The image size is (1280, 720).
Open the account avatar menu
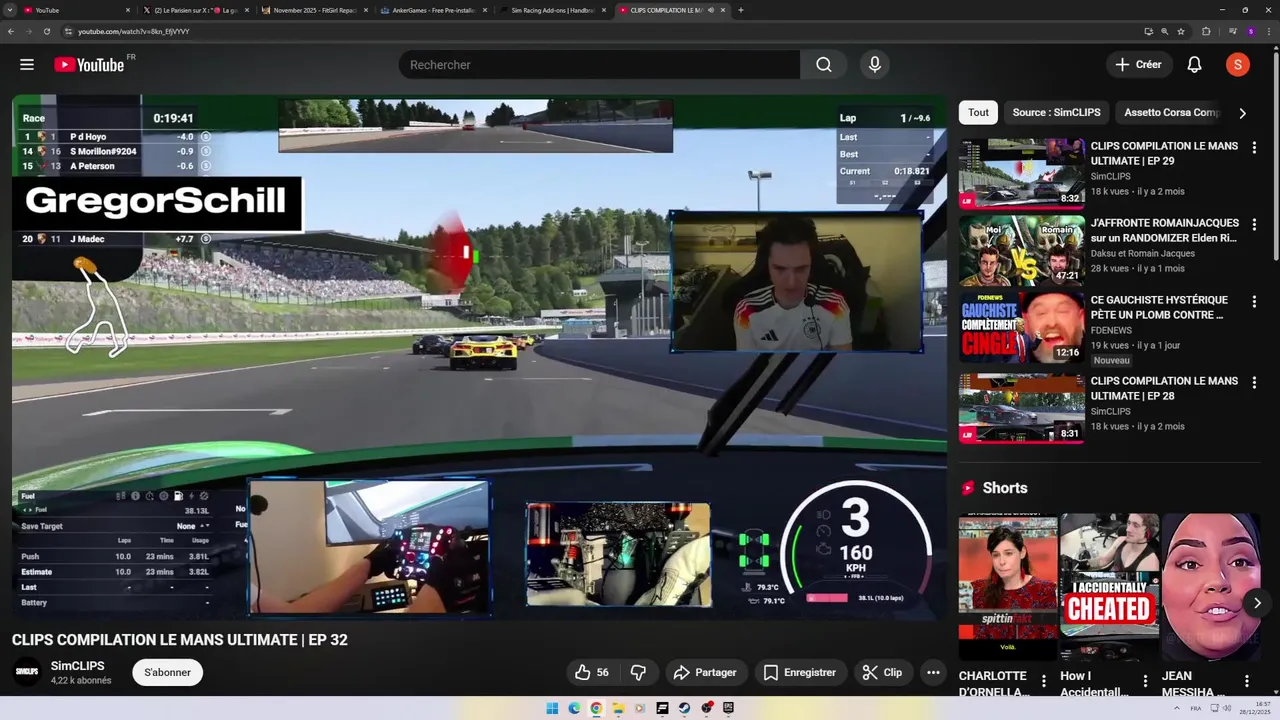point(1237,65)
